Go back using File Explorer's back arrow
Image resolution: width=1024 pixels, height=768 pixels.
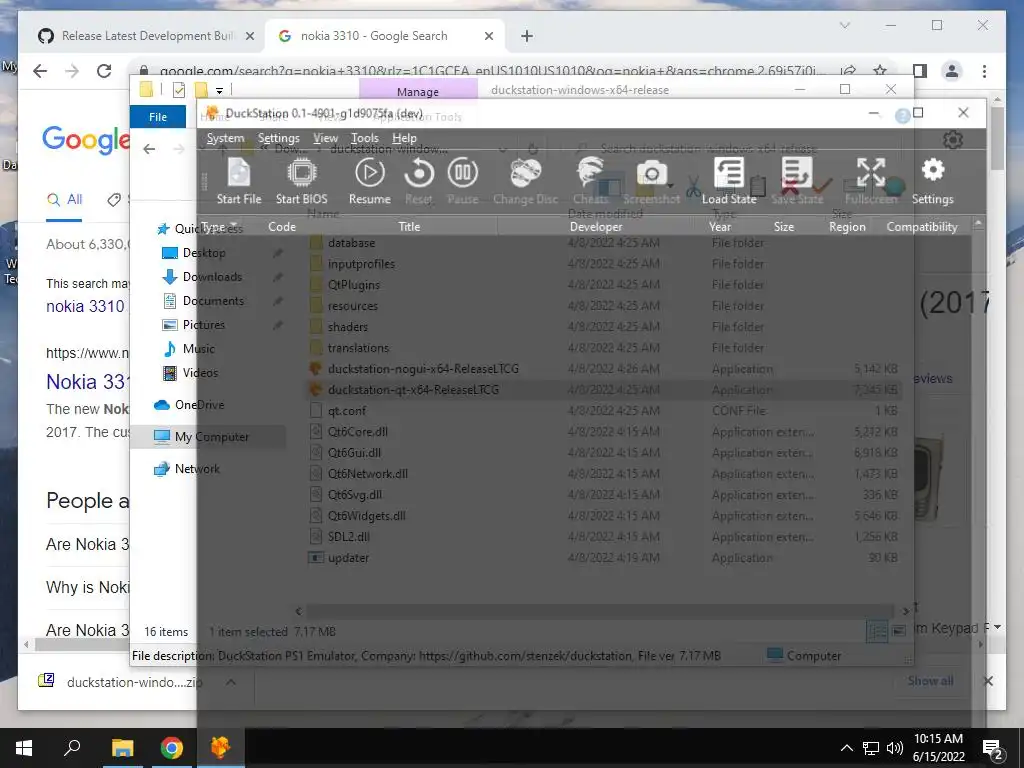coord(149,150)
